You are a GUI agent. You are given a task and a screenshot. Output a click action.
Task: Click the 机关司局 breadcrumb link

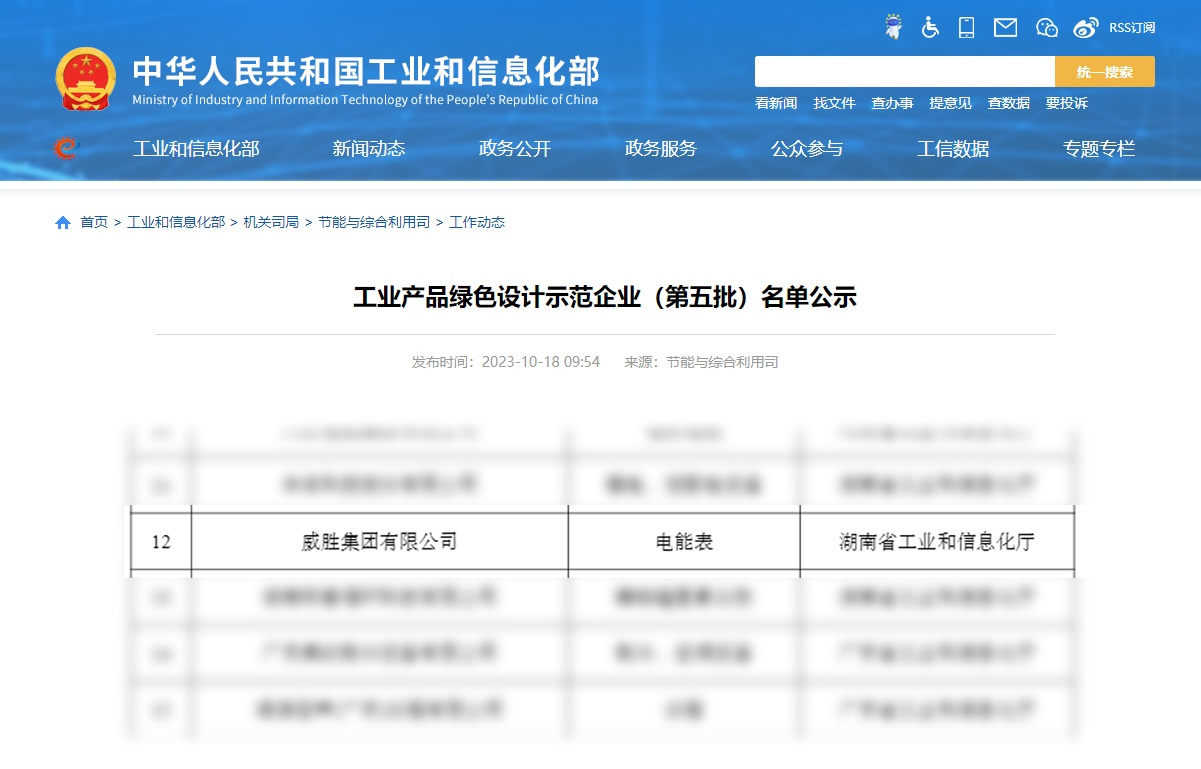pyautogui.click(x=271, y=222)
